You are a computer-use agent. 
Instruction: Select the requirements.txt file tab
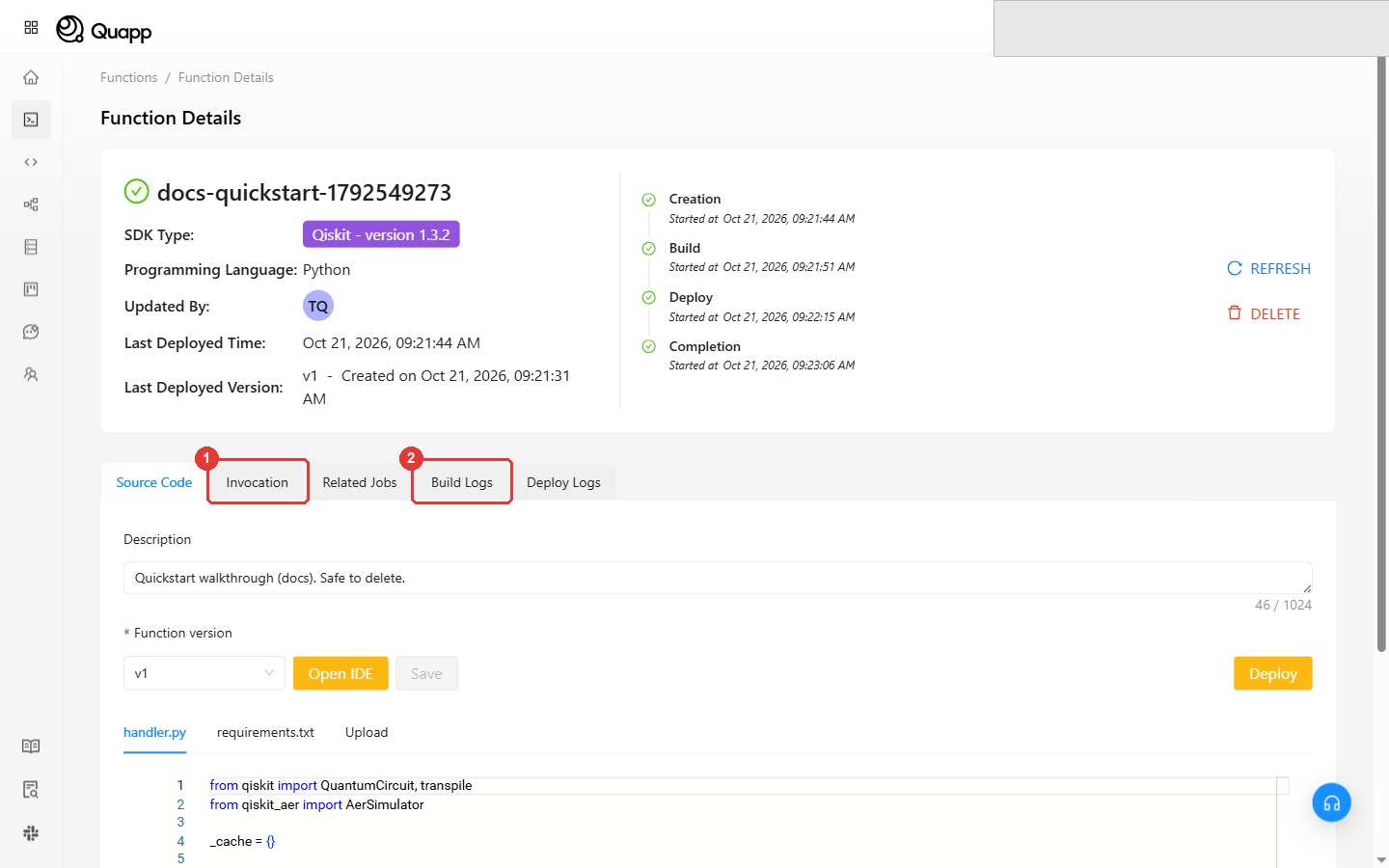[x=265, y=732]
